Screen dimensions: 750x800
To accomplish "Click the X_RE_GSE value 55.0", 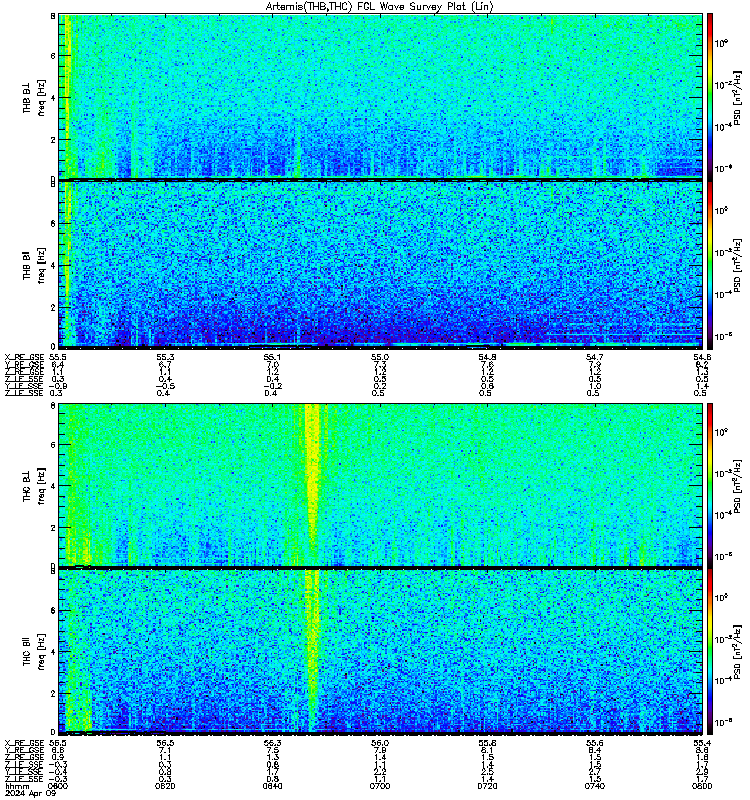I will [380, 357].
